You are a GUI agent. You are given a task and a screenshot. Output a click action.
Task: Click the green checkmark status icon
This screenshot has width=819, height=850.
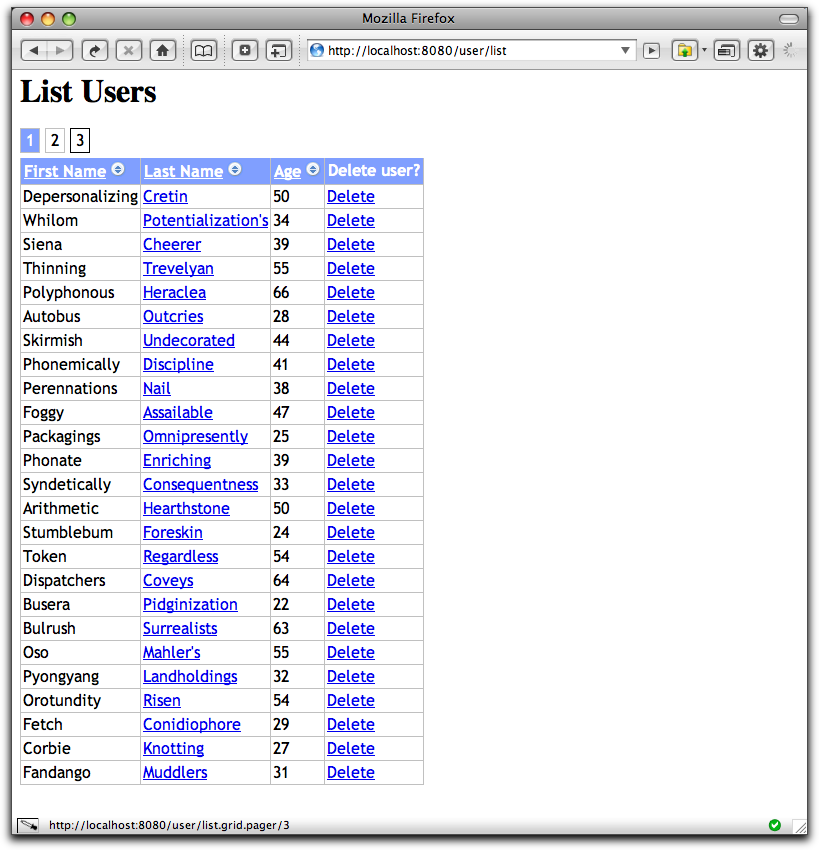click(774, 825)
